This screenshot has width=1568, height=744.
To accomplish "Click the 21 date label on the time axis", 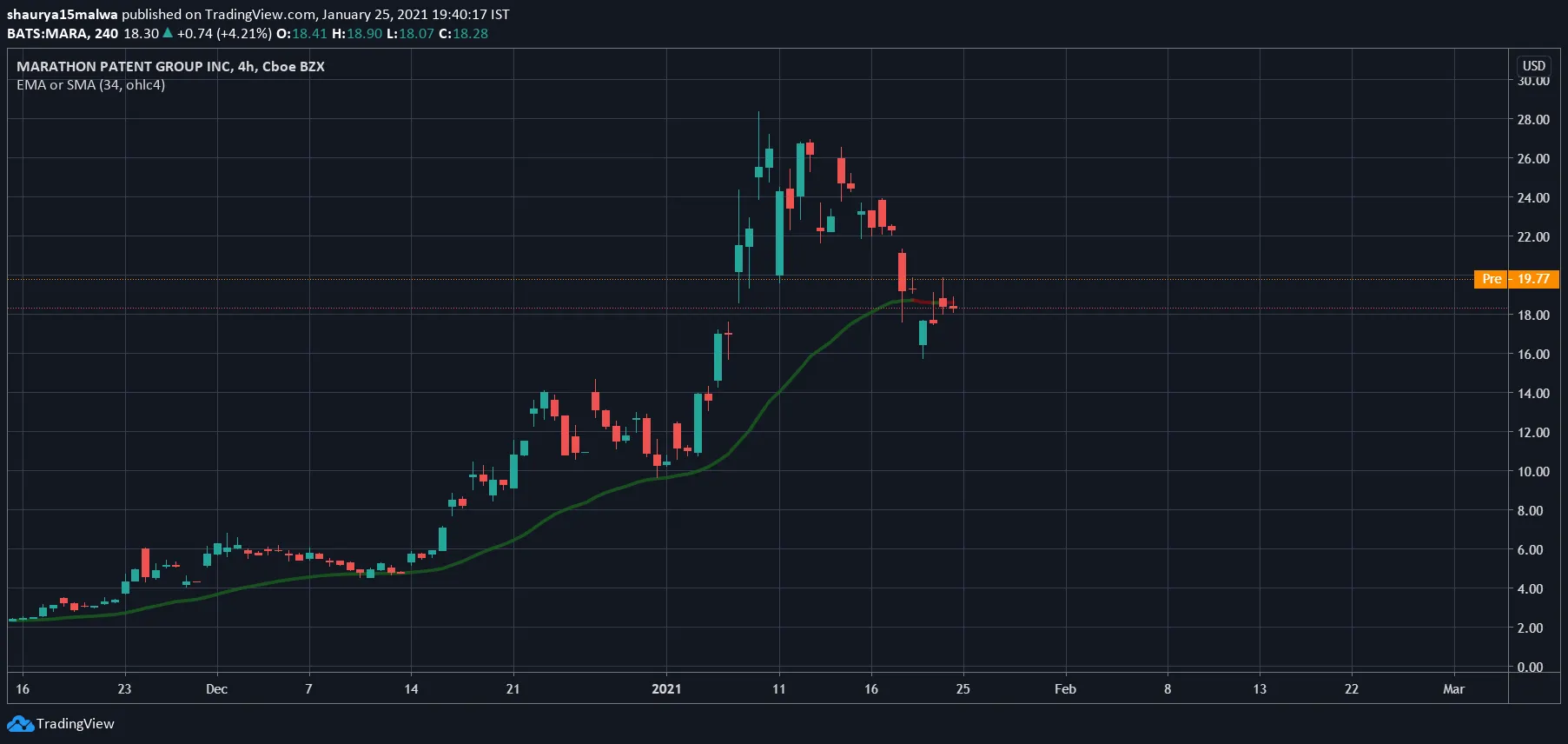I will (513, 689).
